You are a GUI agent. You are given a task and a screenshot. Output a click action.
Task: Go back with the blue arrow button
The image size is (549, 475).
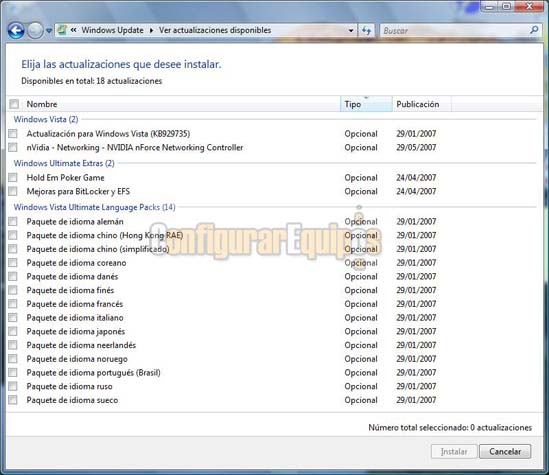point(16,31)
